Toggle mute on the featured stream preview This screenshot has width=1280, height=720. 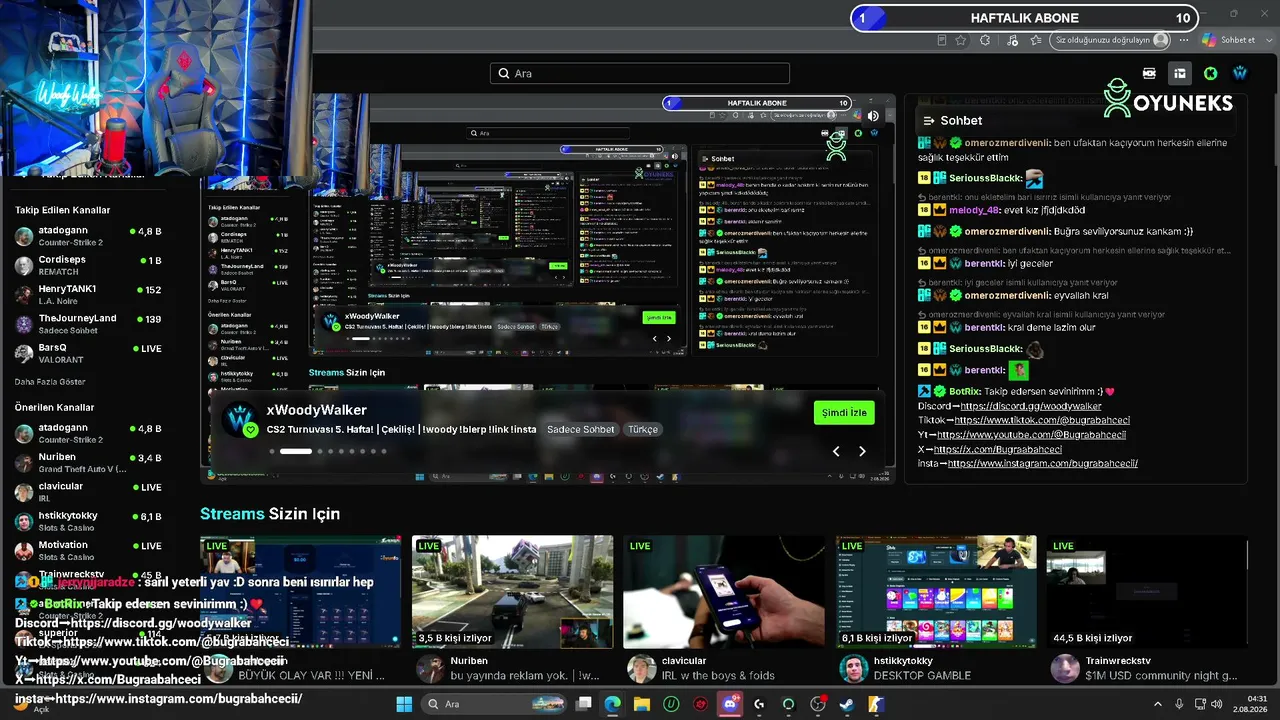pos(873,116)
